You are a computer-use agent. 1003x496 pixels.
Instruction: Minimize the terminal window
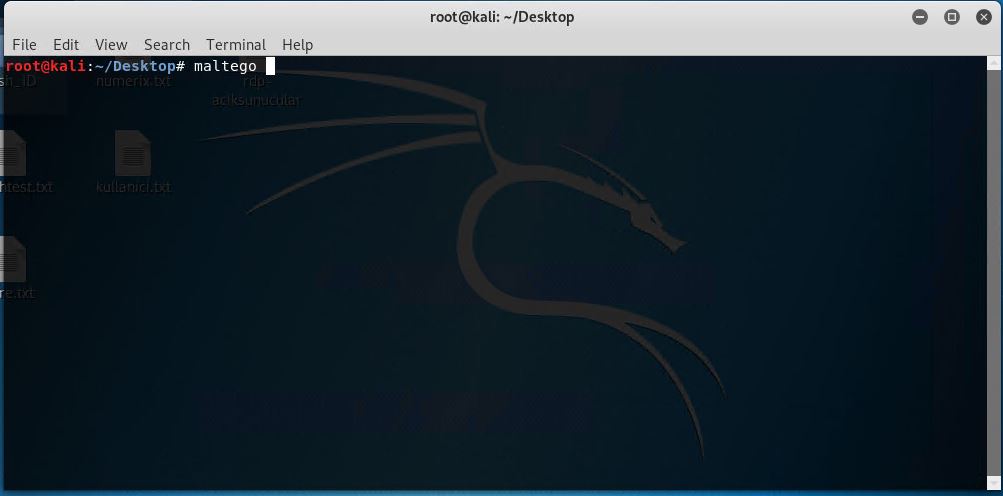(x=920, y=17)
